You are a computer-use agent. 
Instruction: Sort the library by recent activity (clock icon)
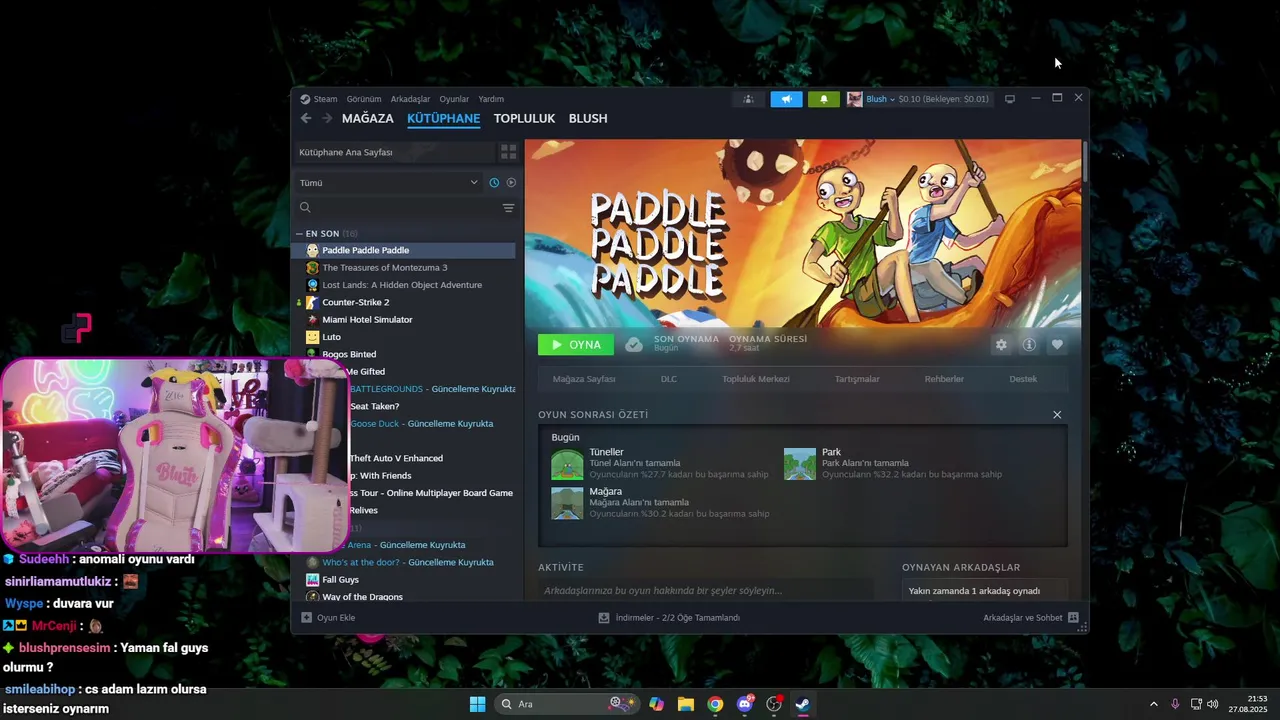[494, 183]
